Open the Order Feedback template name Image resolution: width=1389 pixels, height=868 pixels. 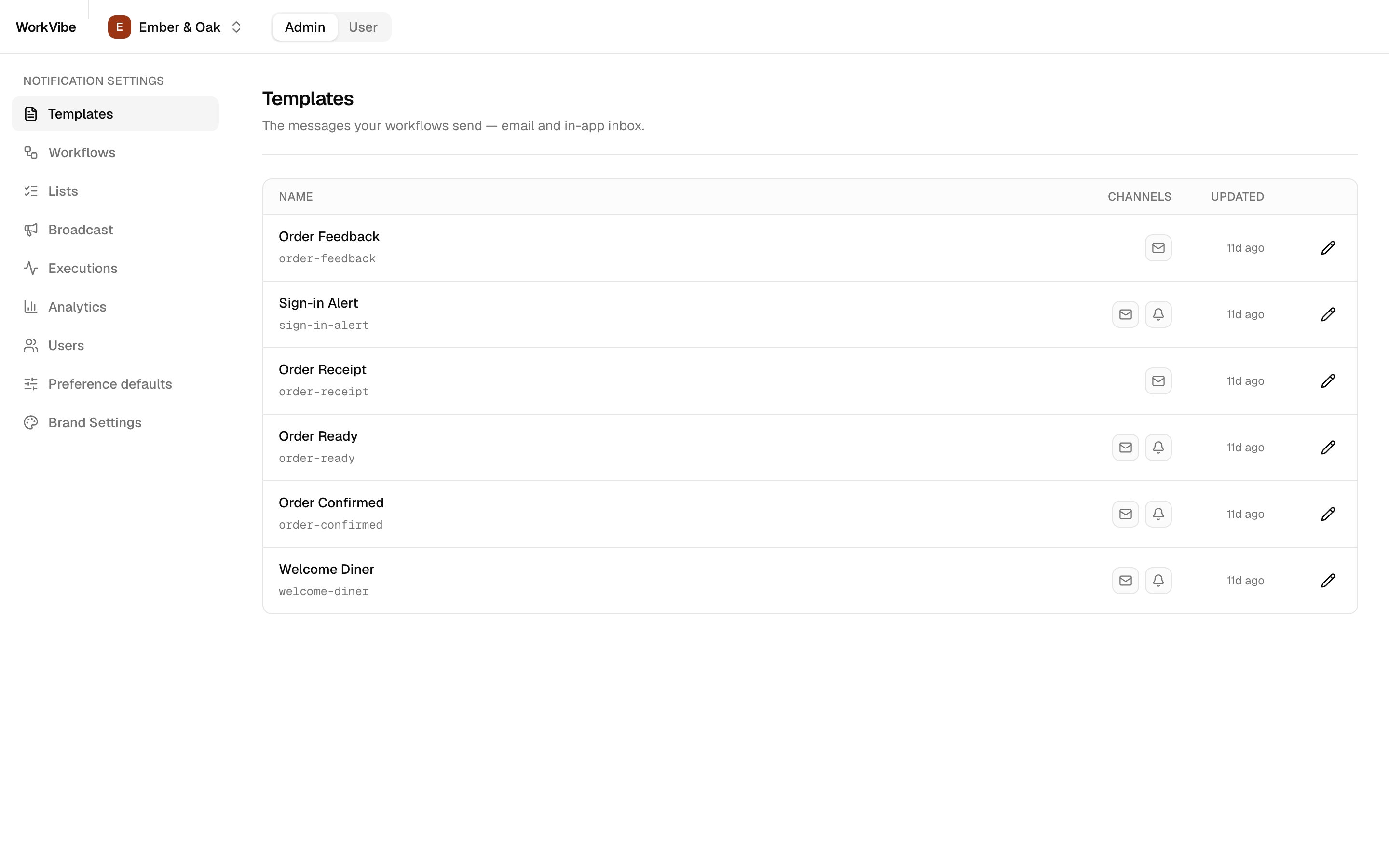(329, 236)
